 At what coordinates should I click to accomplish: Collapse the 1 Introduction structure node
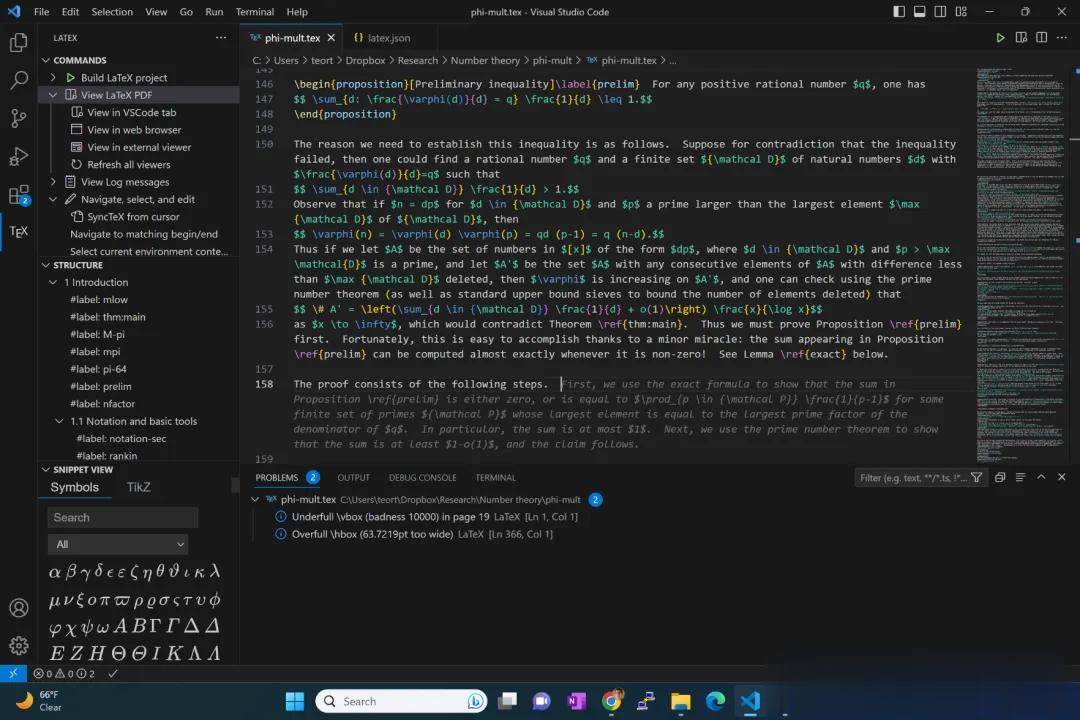pyautogui.click(x=53, y=282)
